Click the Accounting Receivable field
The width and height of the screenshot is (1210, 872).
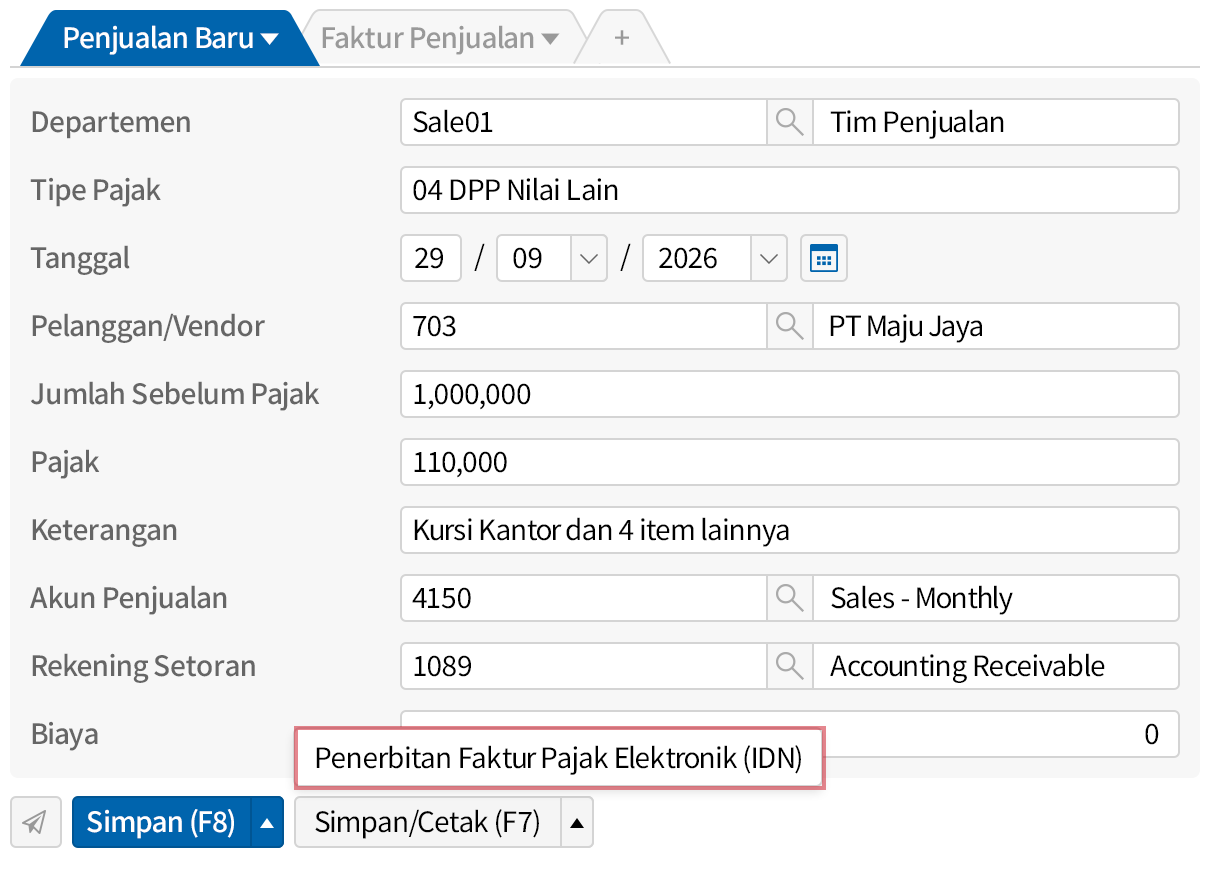(996, 666)
